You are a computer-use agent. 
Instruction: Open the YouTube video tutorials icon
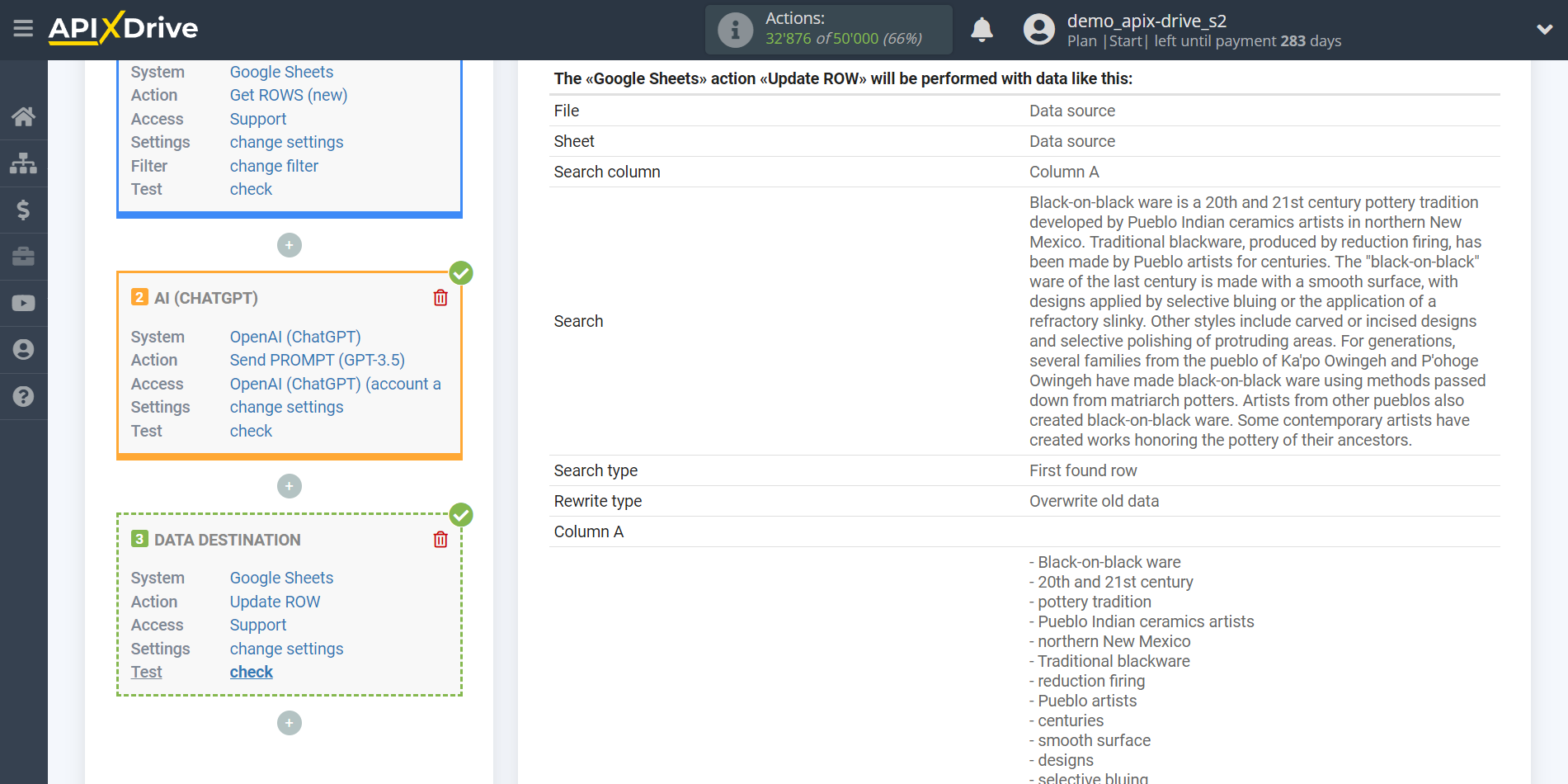coord(23,303)
